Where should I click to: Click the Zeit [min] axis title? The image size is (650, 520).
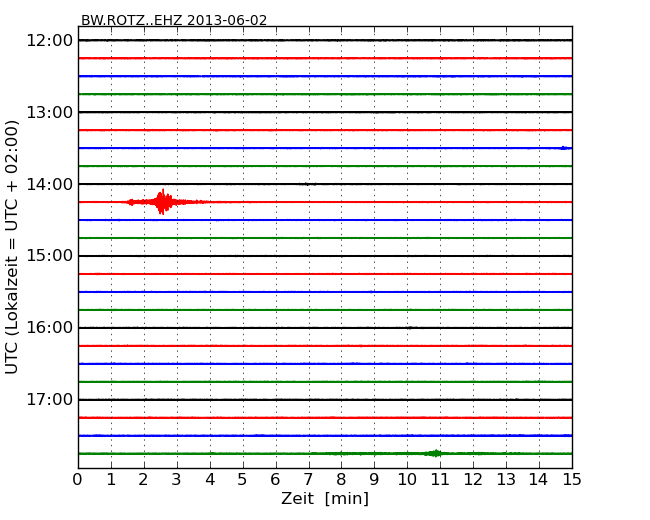pos(325,498)
